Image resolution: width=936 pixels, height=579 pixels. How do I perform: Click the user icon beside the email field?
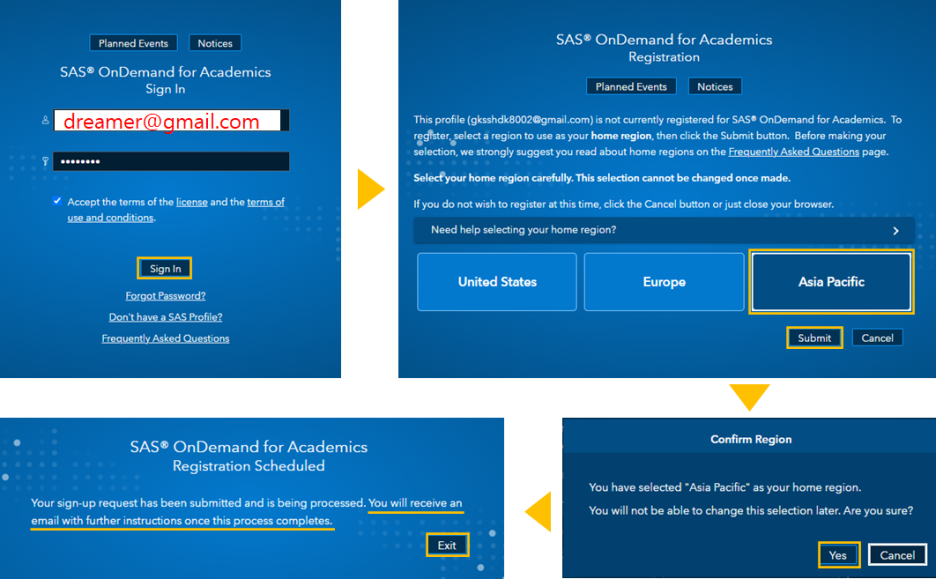coord(45,120)
